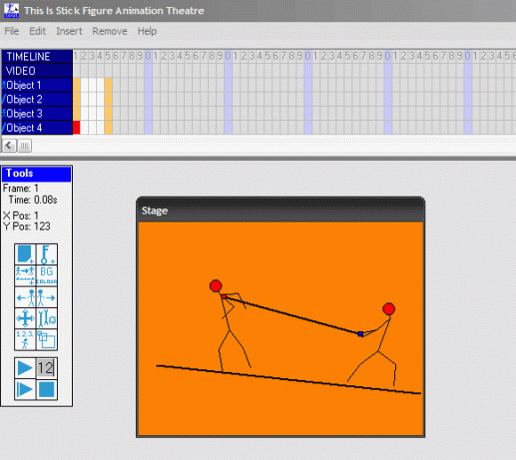Open the BG colour picker button

(x=47, y=275)
